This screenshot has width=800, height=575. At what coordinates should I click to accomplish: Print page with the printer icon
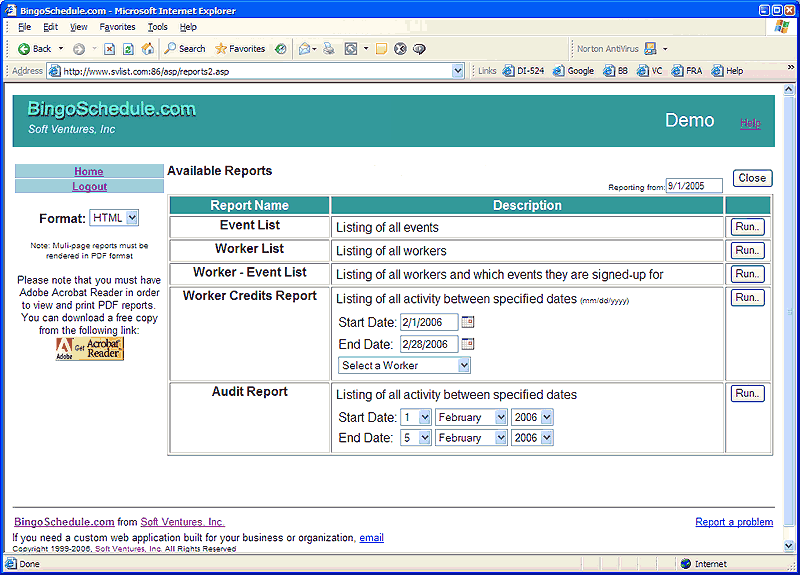click(x=329, y=49)
